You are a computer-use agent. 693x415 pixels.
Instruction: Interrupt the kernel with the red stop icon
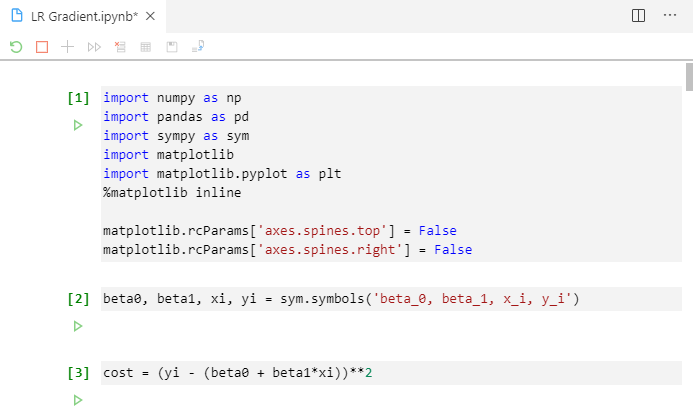tap(41, 47)
